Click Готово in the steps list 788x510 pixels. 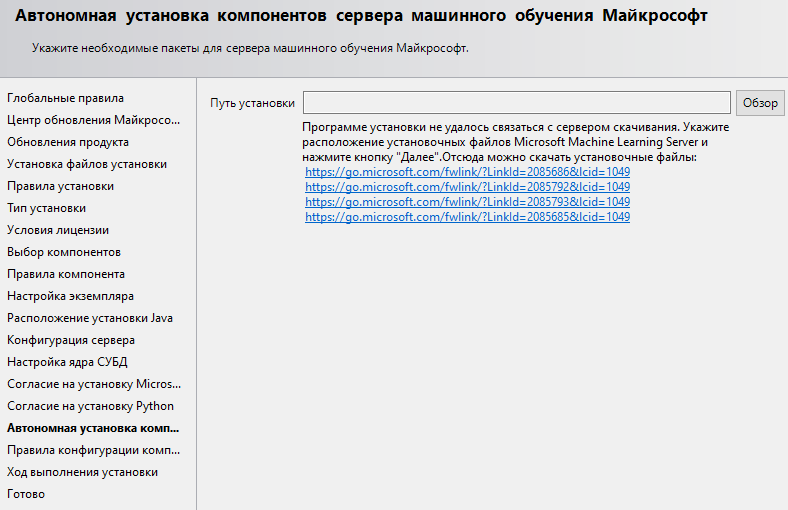(x=26, y=494)
